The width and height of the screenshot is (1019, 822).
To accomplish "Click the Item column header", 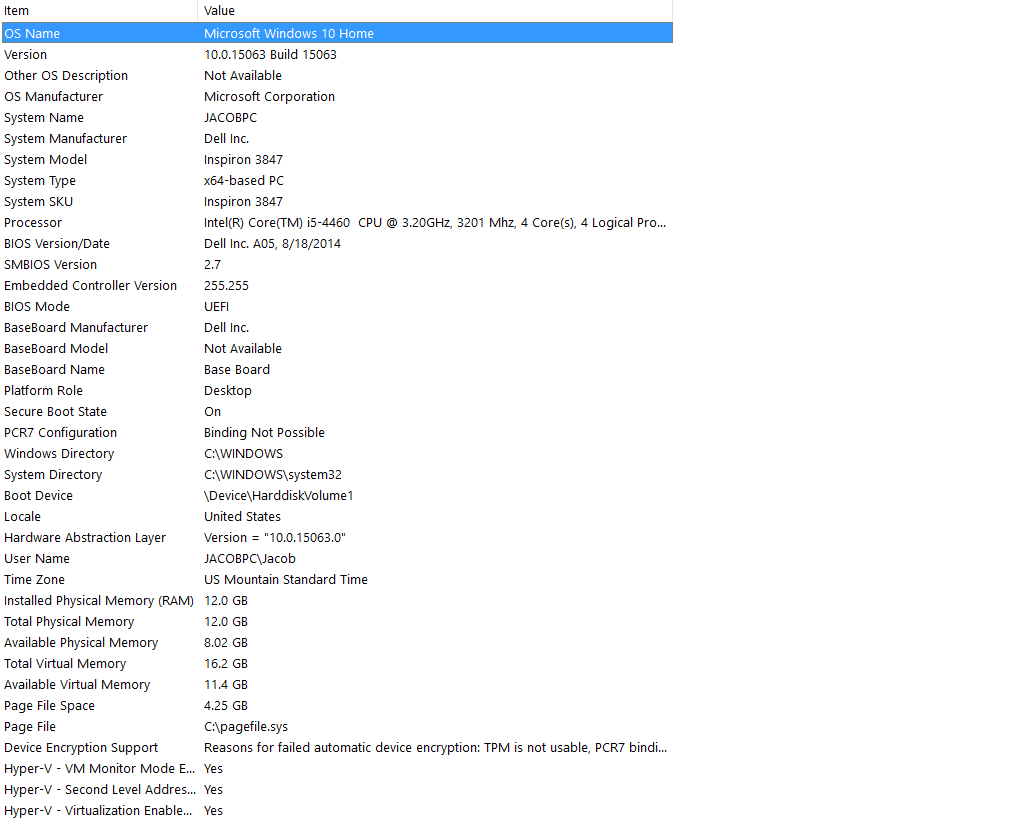I will pos(99,10).
